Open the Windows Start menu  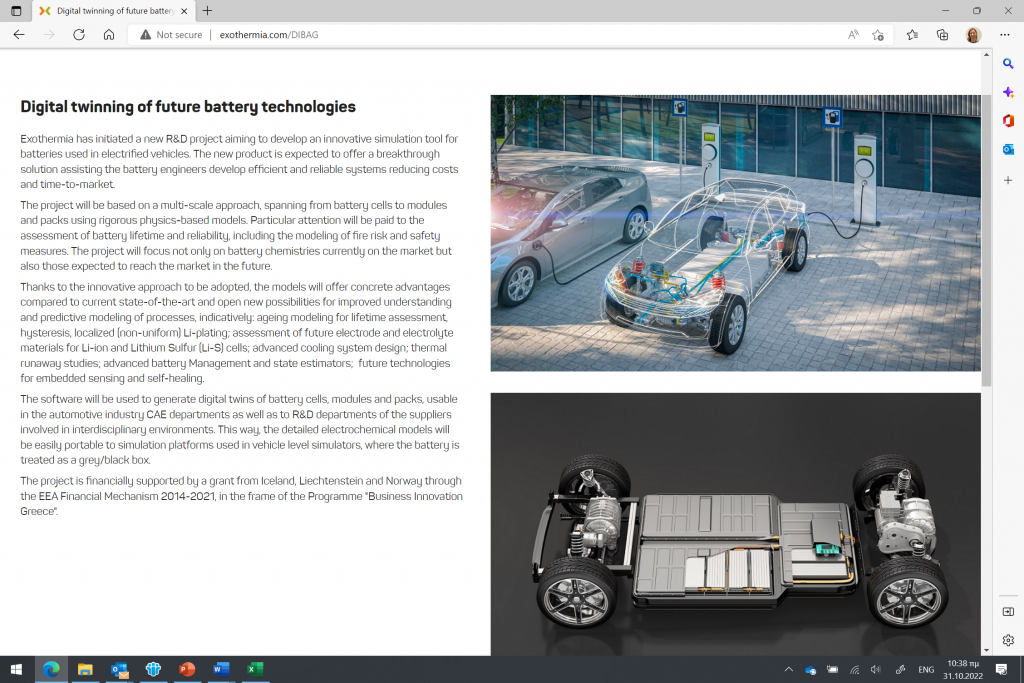click(x=16, y=669)
